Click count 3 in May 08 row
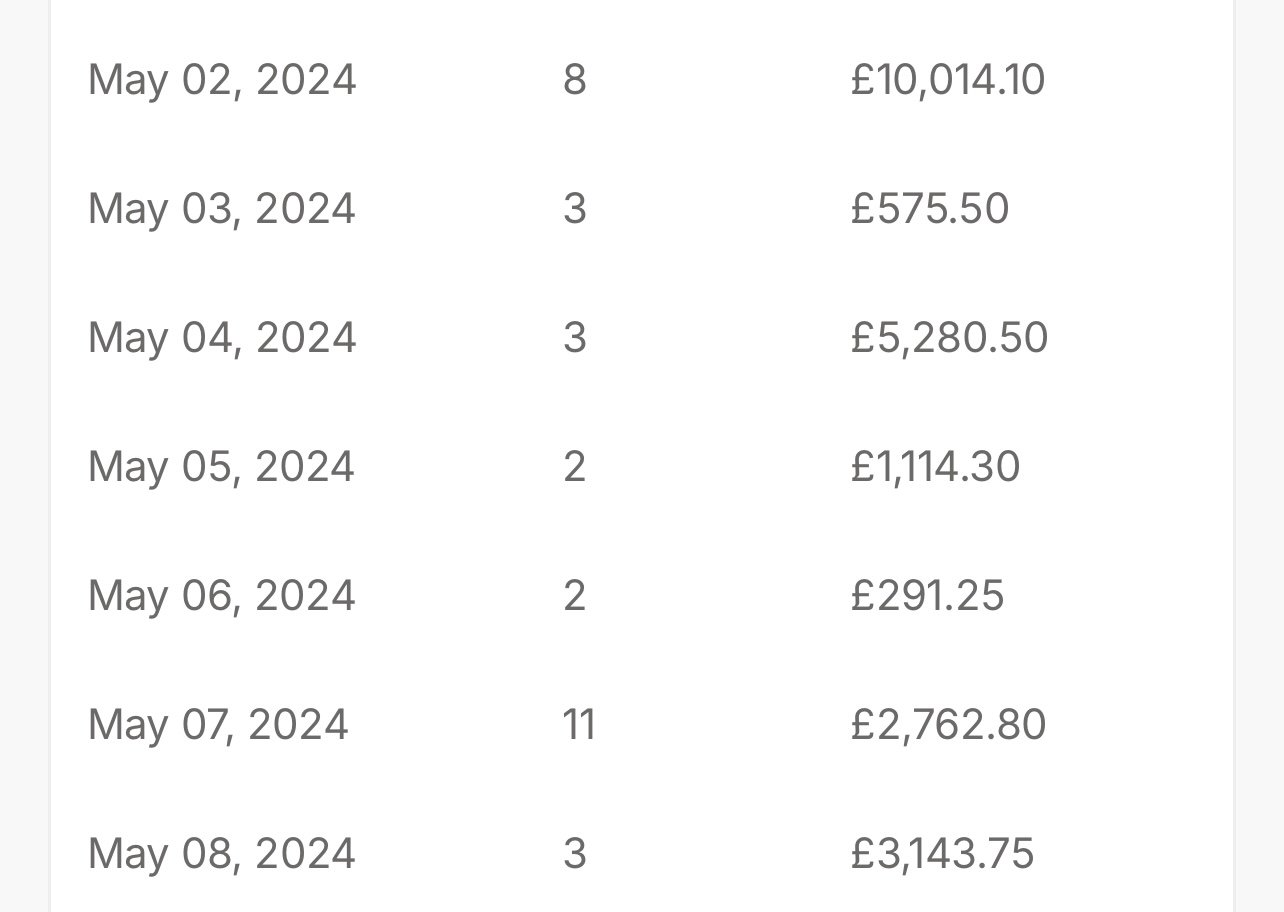 click(x=574, y=854)
